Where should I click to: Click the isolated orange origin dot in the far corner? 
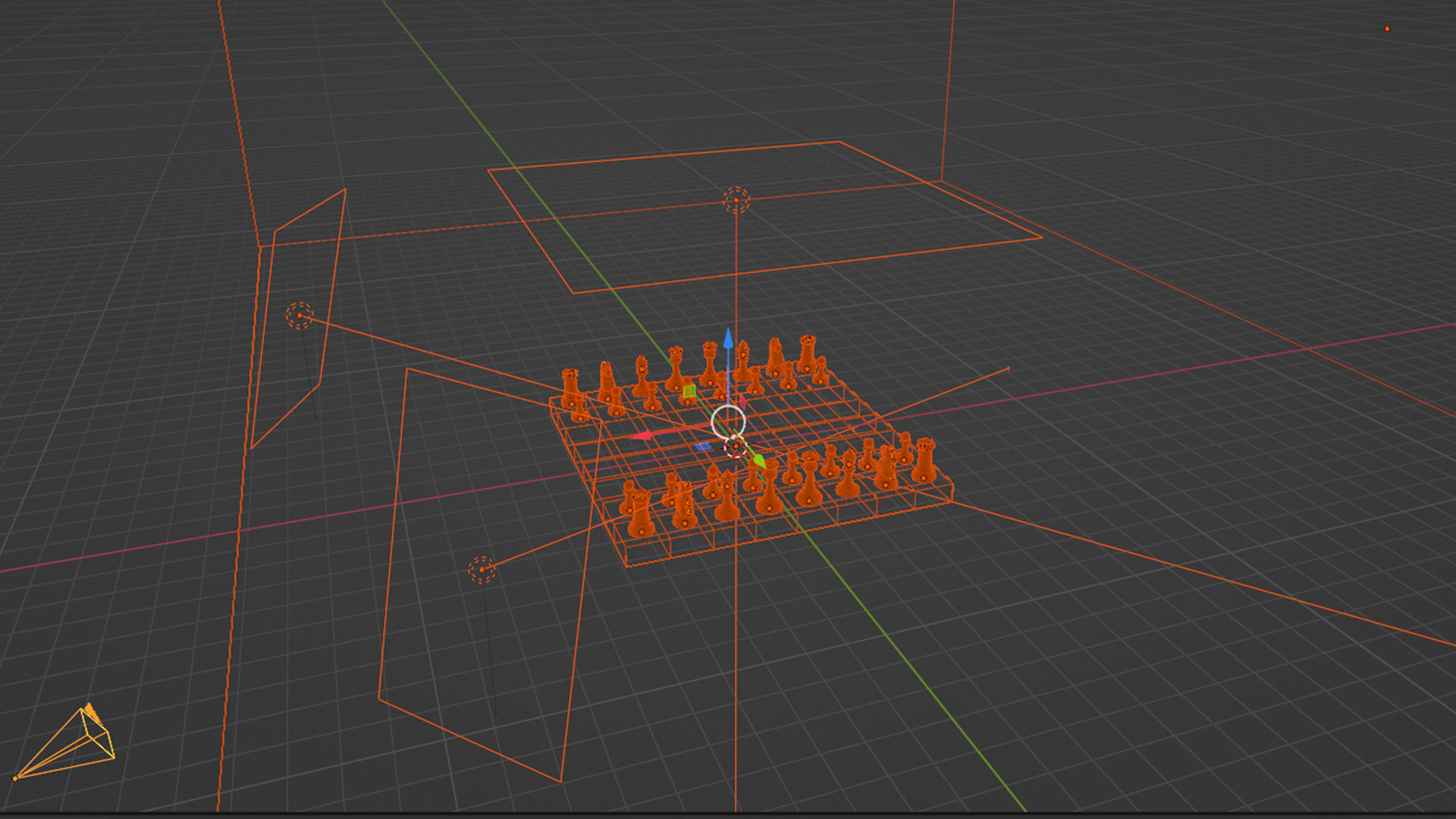point(1387,29)
